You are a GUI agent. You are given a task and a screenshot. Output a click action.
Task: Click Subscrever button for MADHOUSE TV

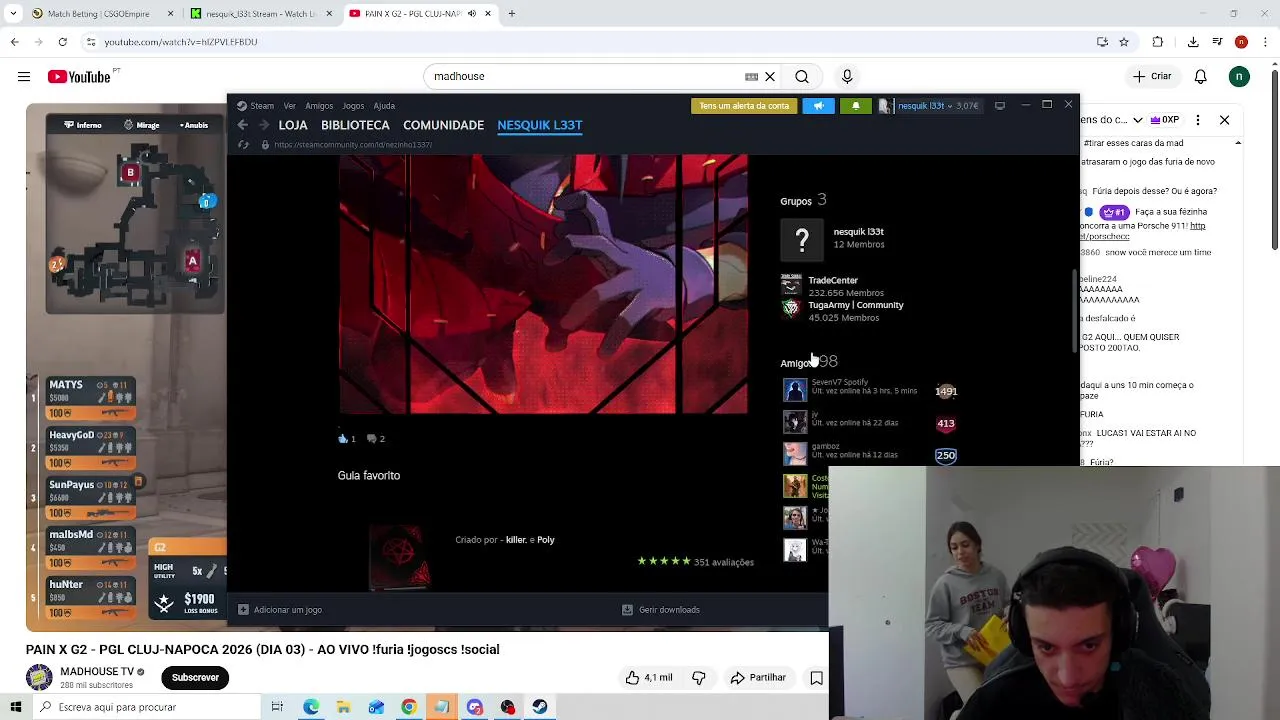coord(195,678)
